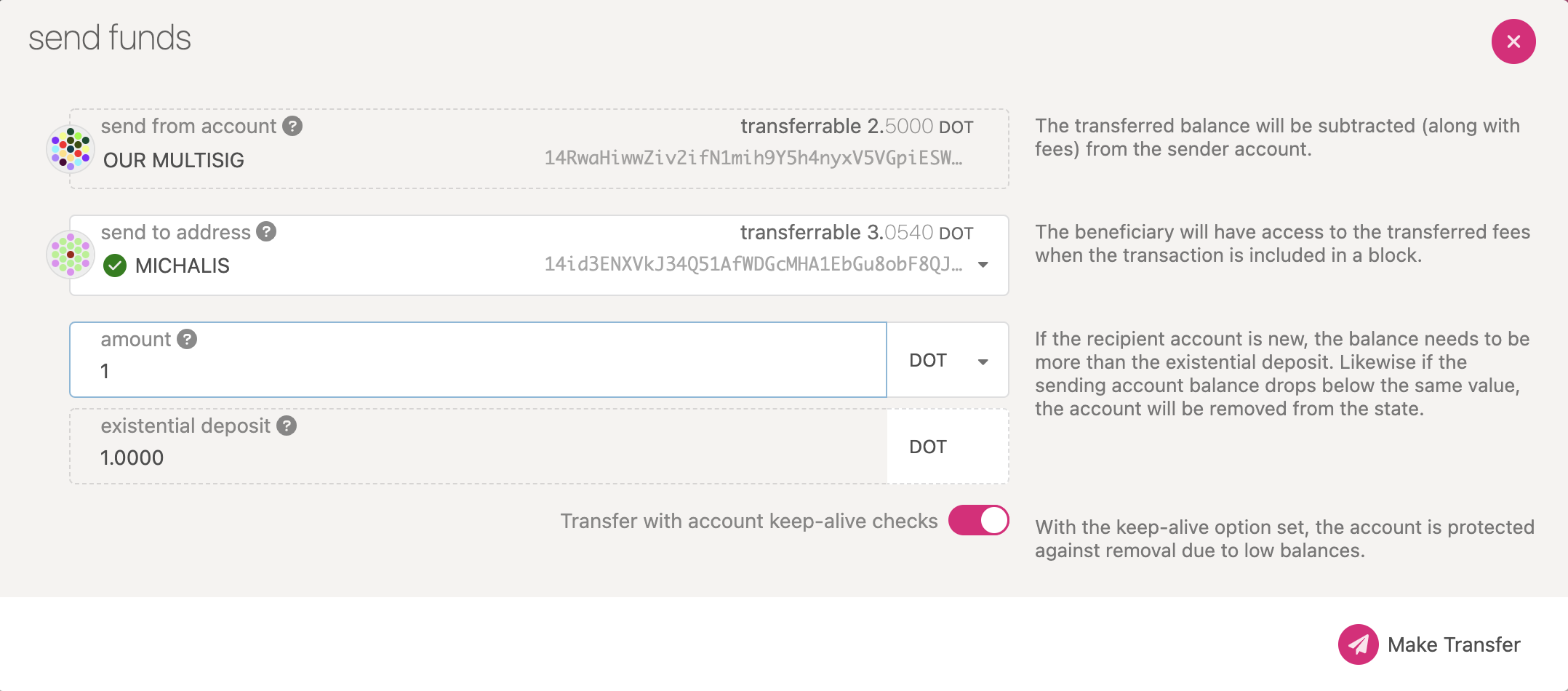The width and height of the screenshot is (1568, 691).
Task: Click the MICHALIS recipient identicon
Action: 71,255
